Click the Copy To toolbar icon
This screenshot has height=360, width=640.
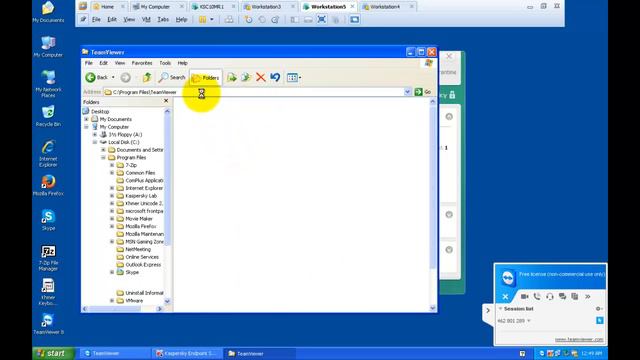[246, 77]
